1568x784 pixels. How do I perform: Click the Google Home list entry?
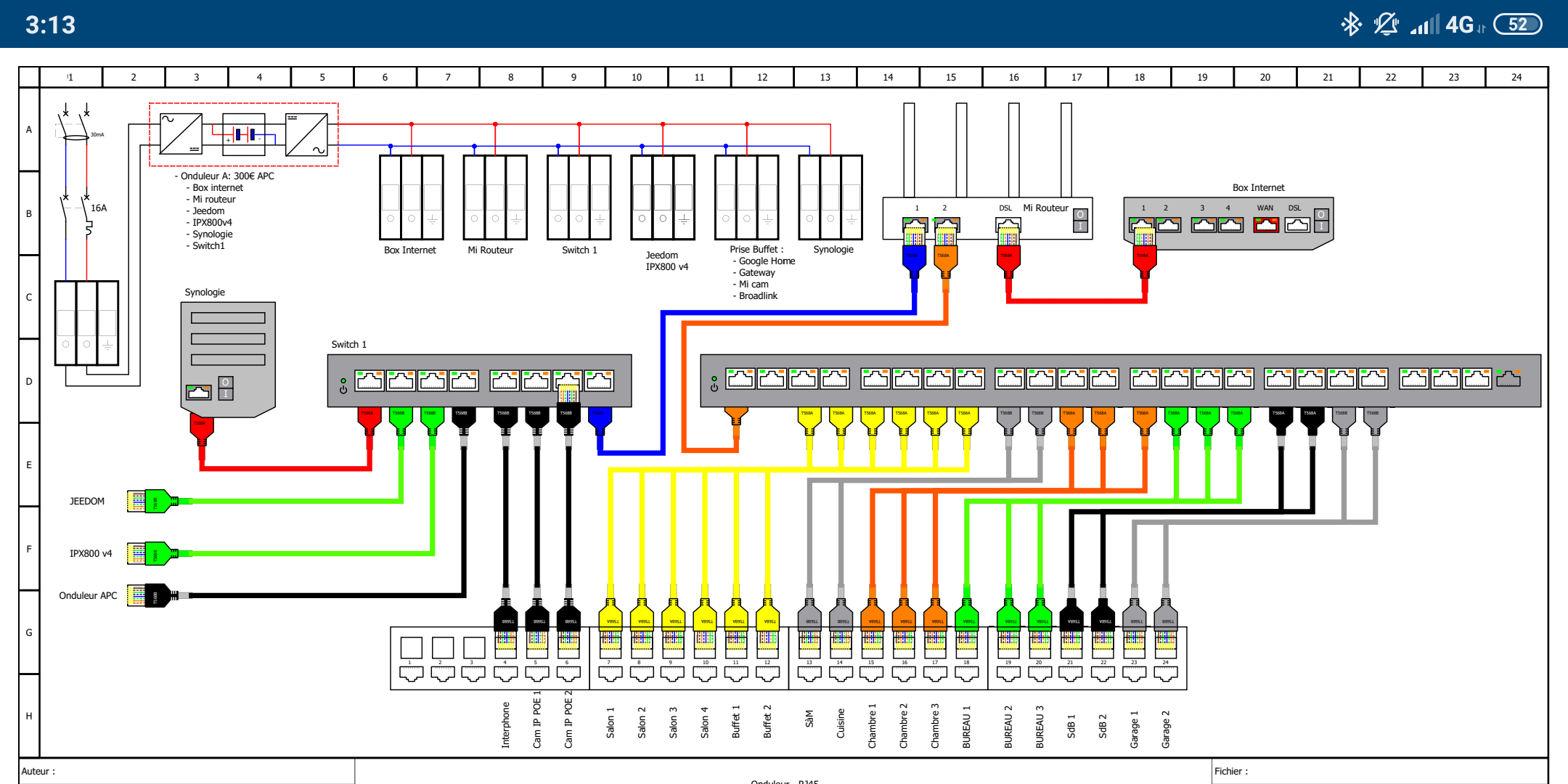coord(764,261)
